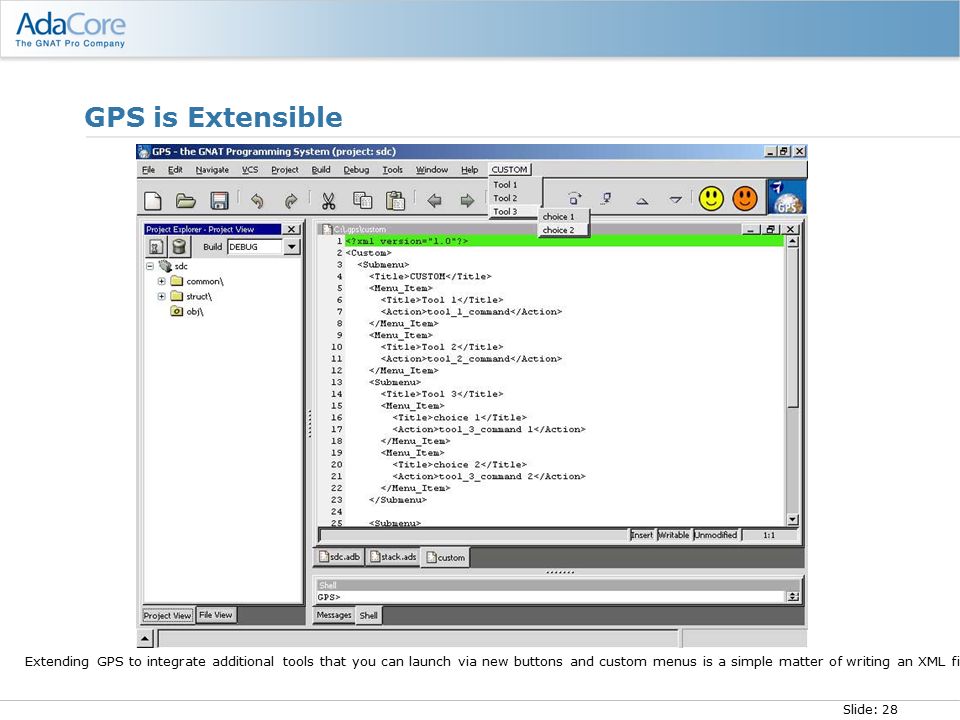Click the 1:1 cursor position indicator
The image size is (960, 720).
point(770,535)
